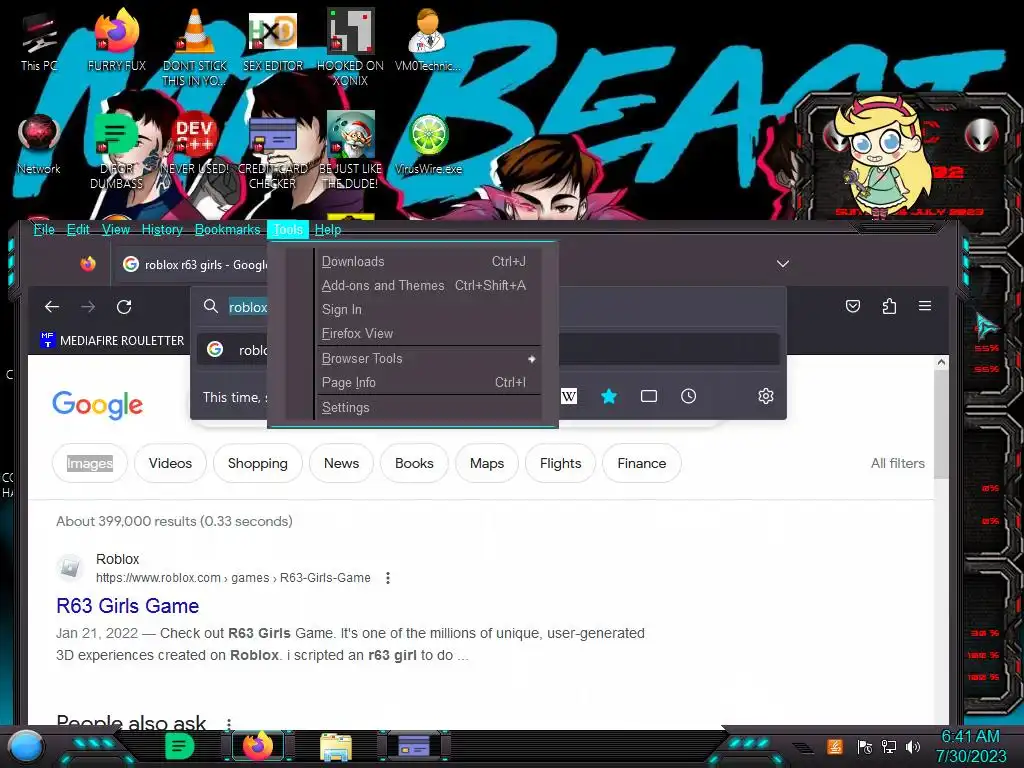Search Bookmarks with the star icon
Viewport: 1024px width, 768px height.
[x=609, y=396]
